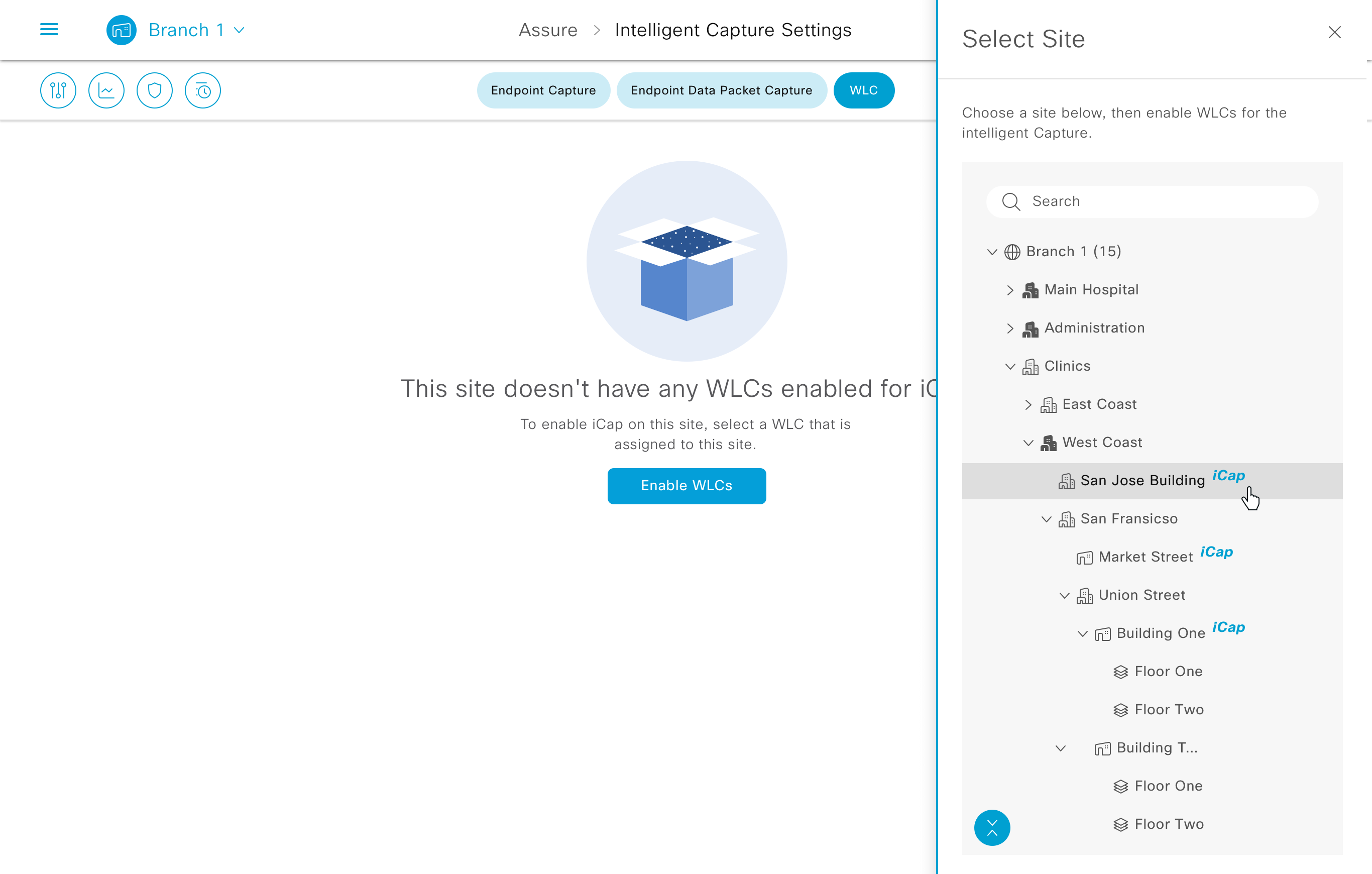Click Floor Two layers icon under Building One

coord(1121,710)
